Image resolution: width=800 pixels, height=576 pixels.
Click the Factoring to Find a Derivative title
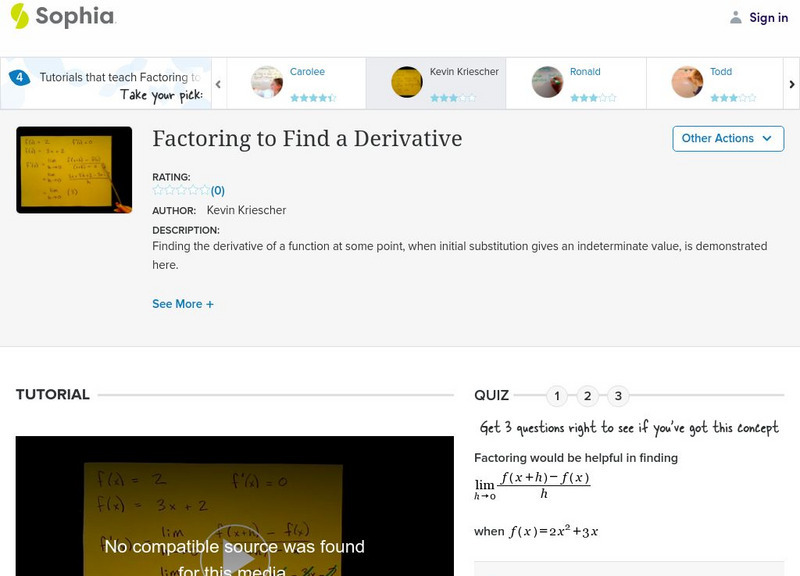point(307,139)
